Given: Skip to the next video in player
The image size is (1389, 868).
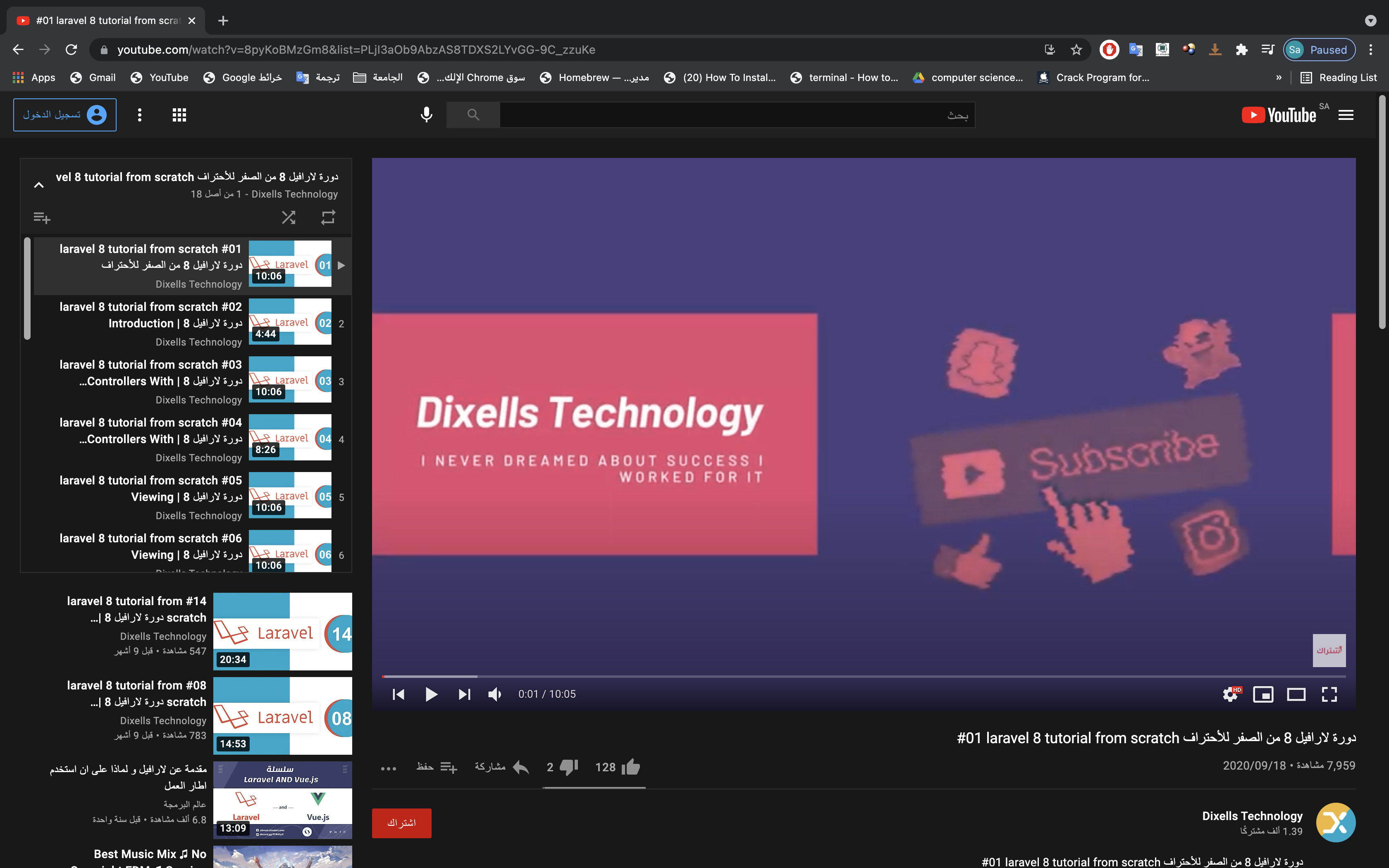Looking at the screenshot, I should pyautogui.click(x=464, y=694).
